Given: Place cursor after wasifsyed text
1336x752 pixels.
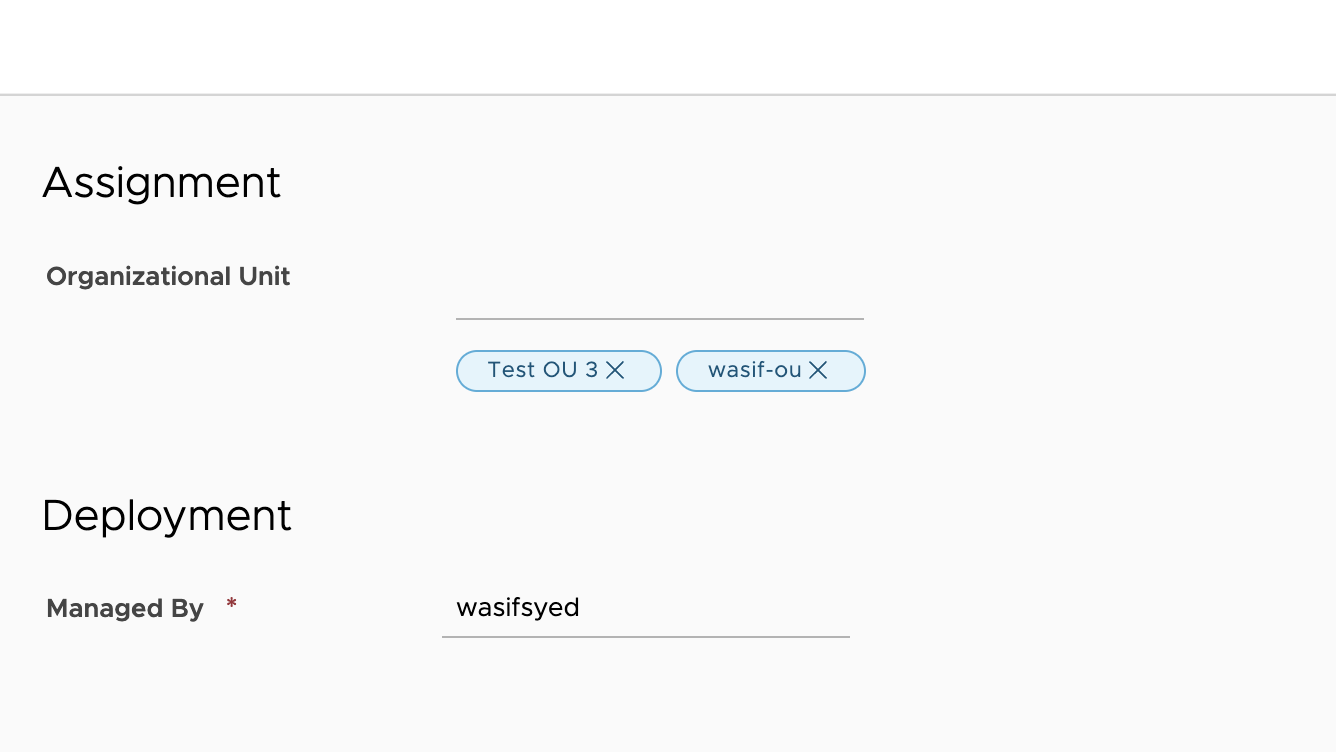Looking at the screenshot, I should tap(582, 607).
